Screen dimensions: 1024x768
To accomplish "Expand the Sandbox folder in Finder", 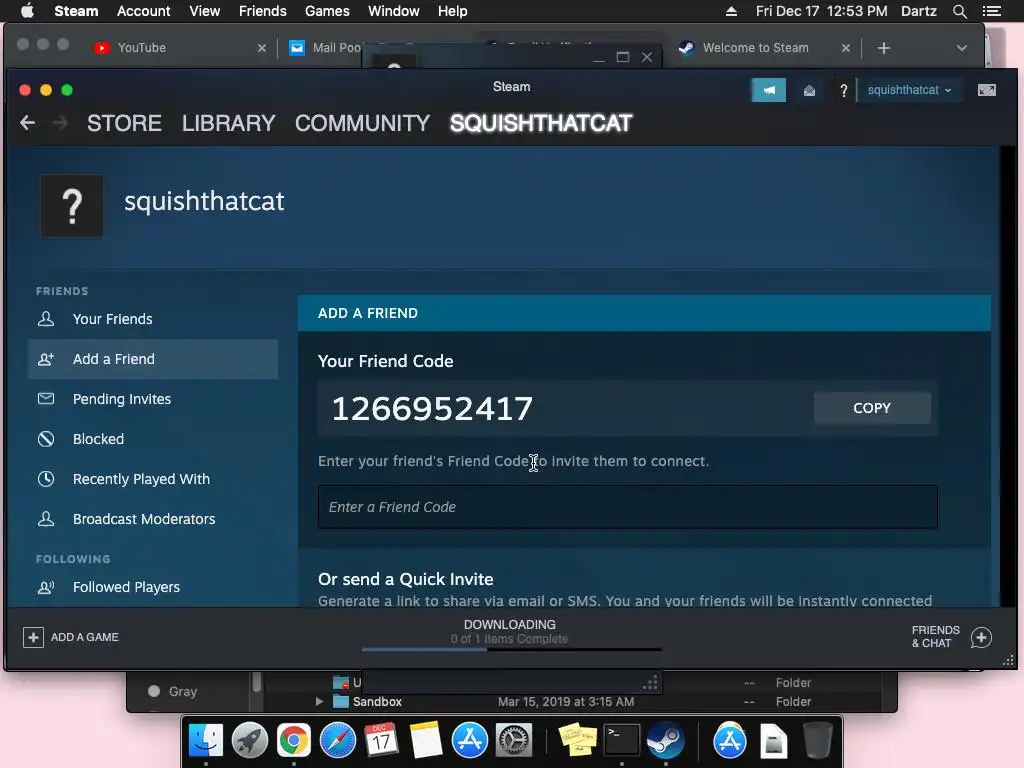I will [x=319, y=701].
